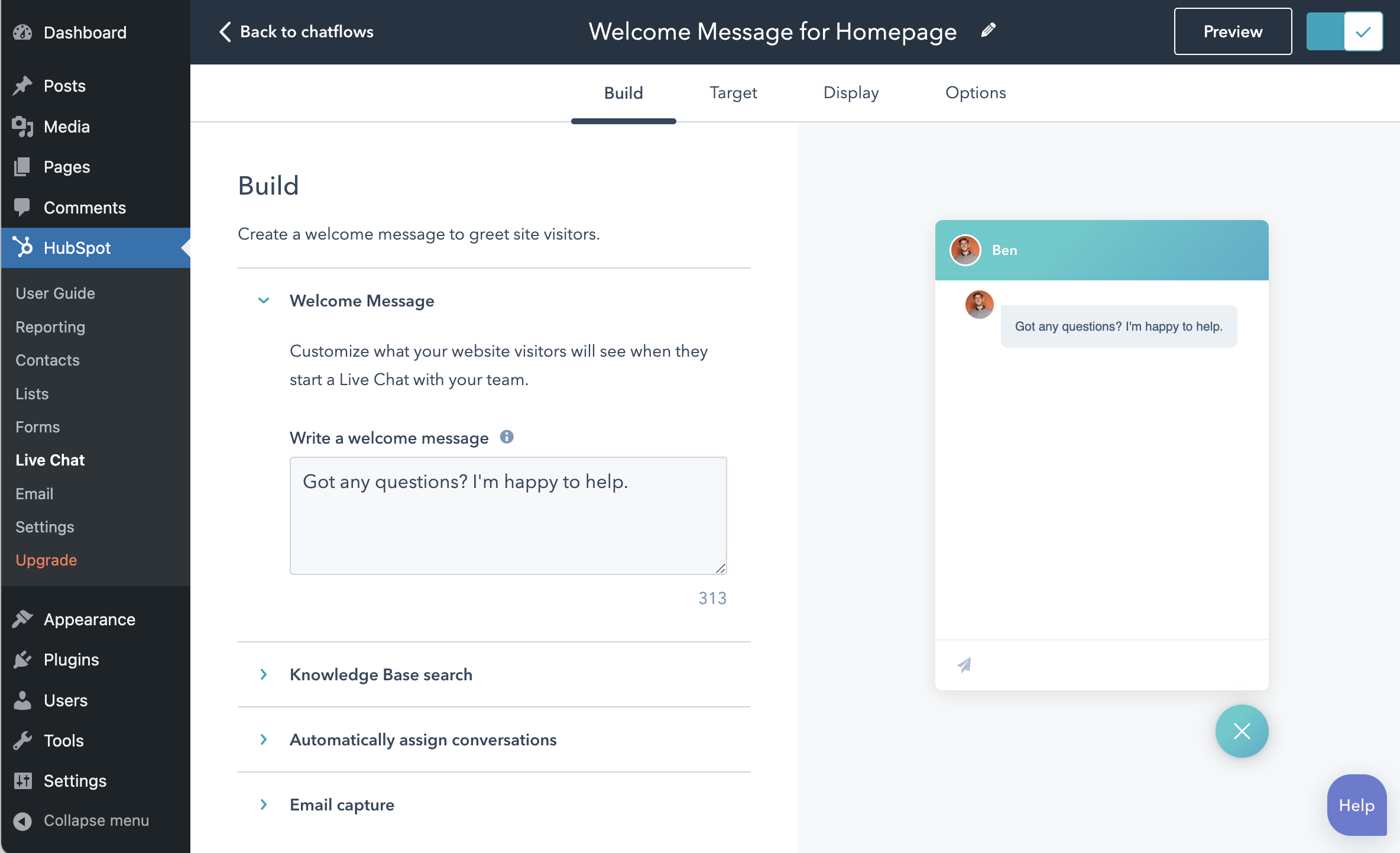Click the Tools wrench icon
1400x853 pixels.
[22, 740]
